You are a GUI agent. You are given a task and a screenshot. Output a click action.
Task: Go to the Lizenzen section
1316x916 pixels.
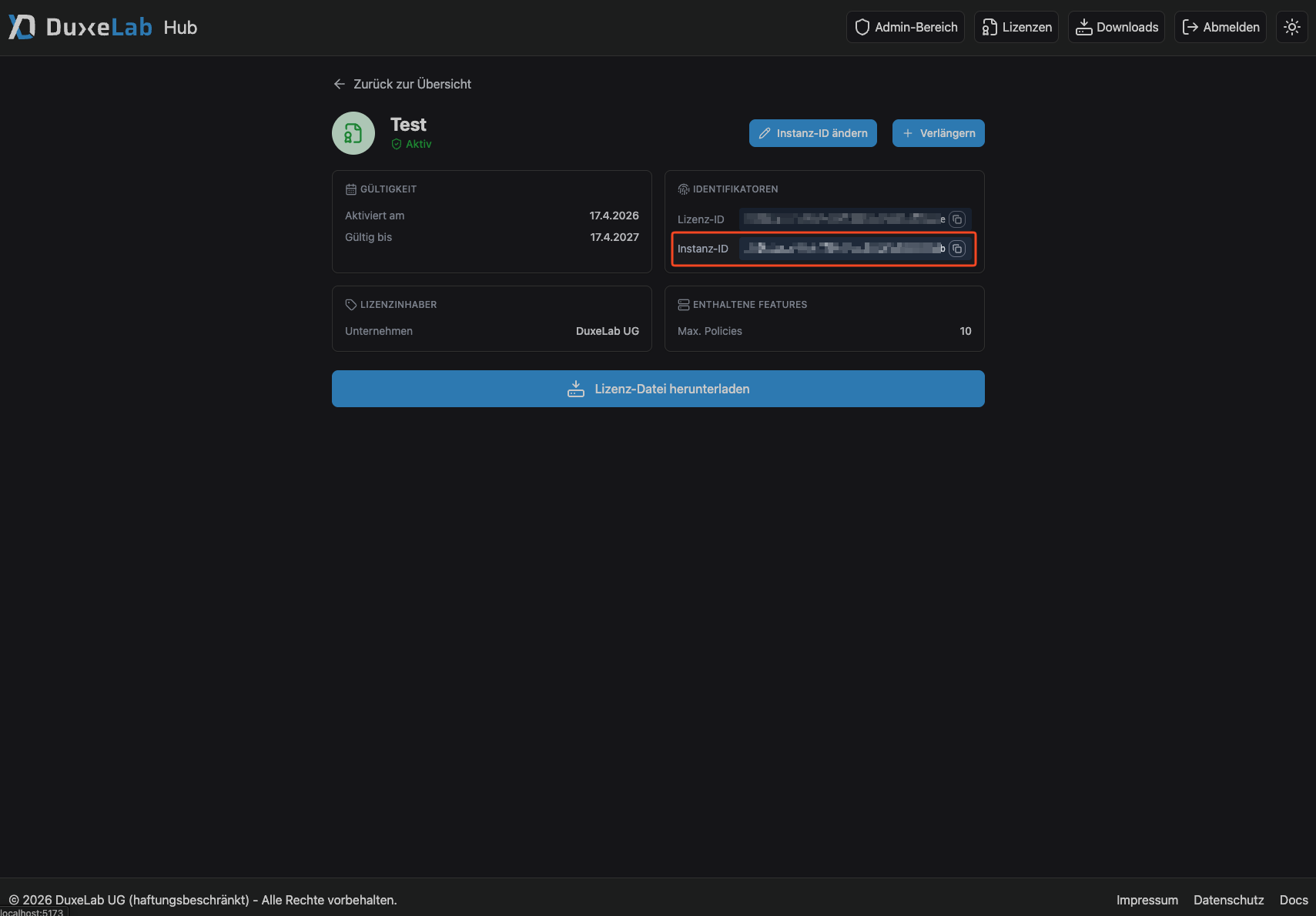[1016, 27]
